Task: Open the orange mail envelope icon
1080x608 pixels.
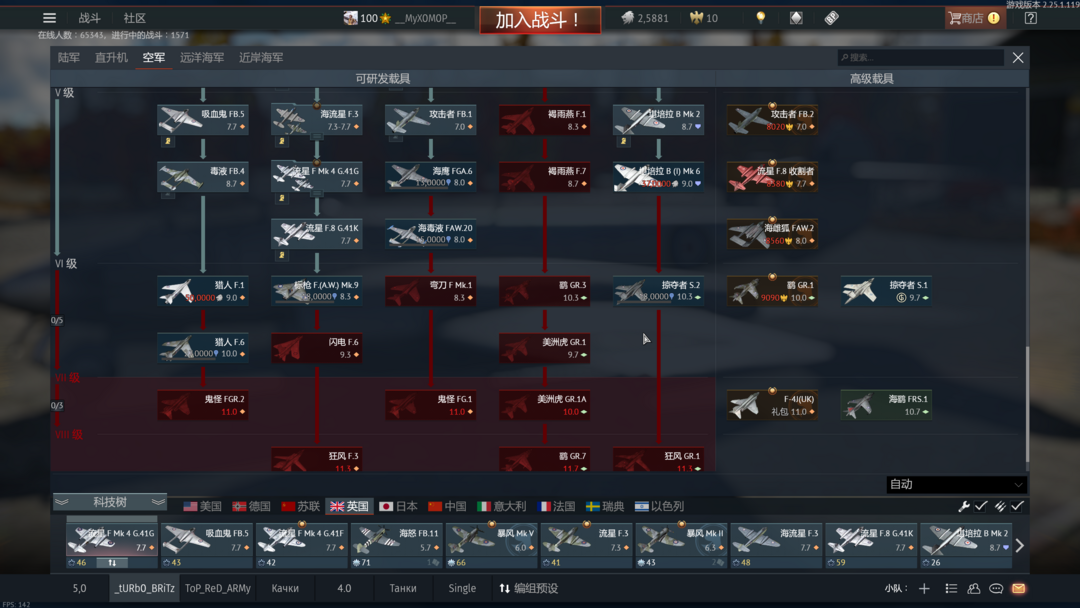Action: (1019, 588)
